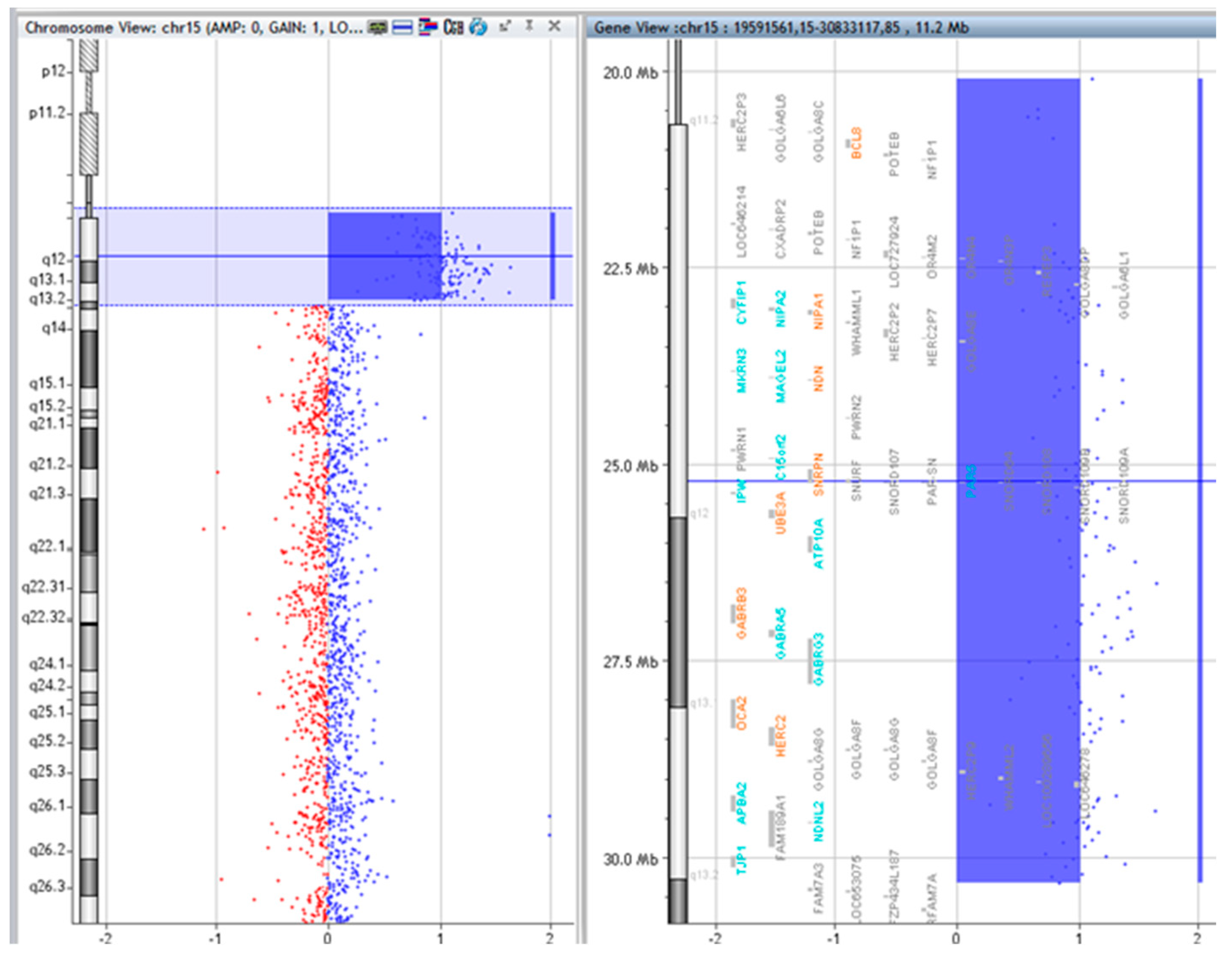1232x963 pixels.
Task: Select the CYFIP1 gene label
Action: [741, 302]
